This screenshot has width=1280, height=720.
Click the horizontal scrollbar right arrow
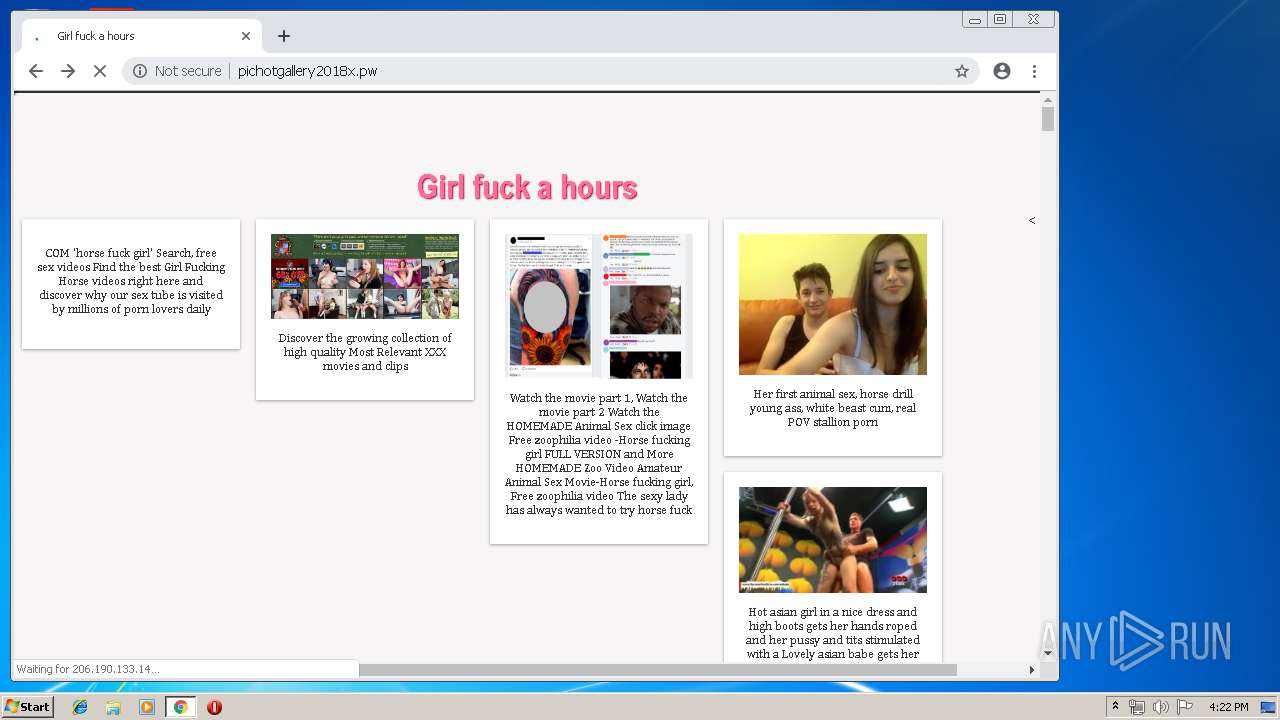tap(1033, 669)
